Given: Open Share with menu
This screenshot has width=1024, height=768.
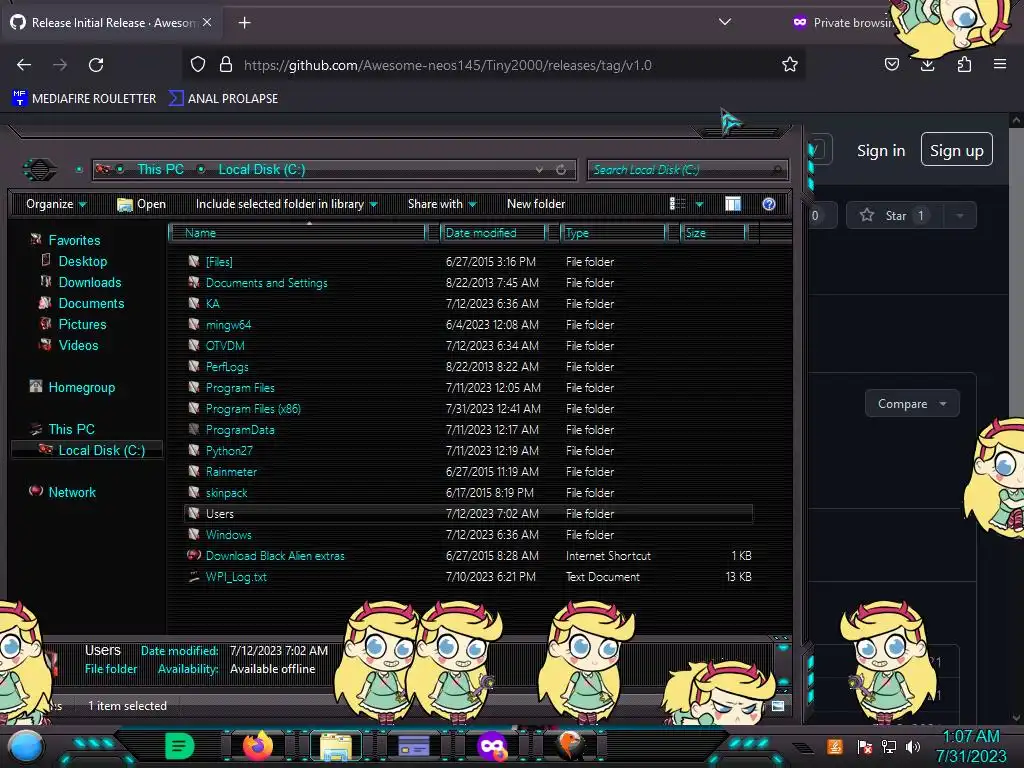Looking at the screenshot, I should (442, 204).
